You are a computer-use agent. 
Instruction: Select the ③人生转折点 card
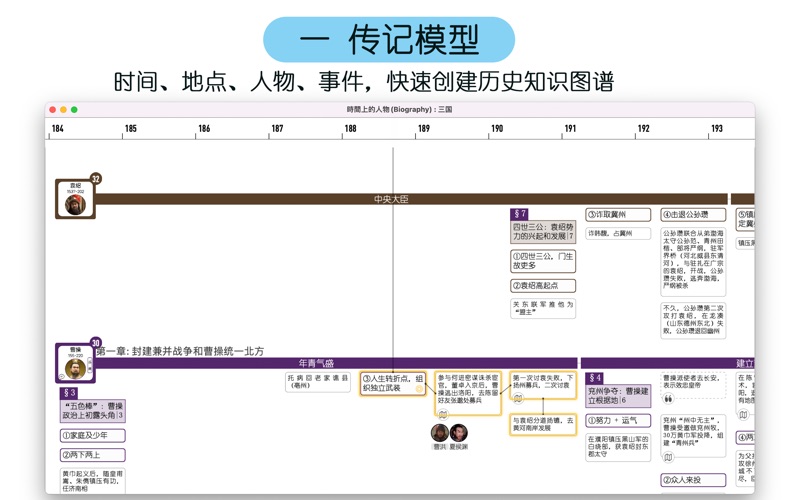393,384
